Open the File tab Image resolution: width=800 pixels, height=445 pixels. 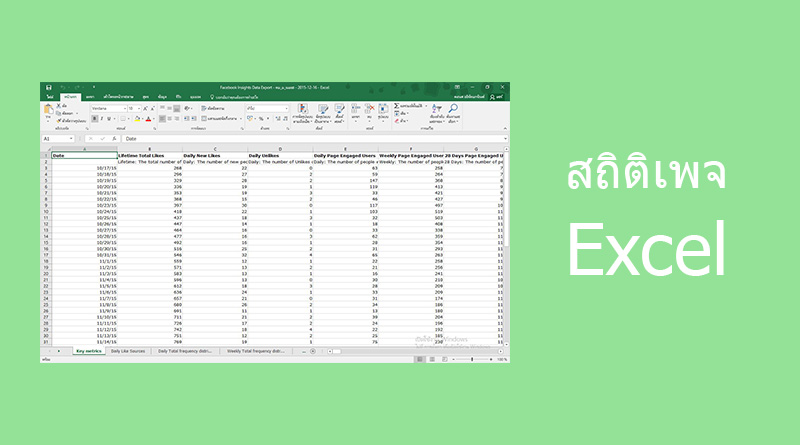point(50,97)
